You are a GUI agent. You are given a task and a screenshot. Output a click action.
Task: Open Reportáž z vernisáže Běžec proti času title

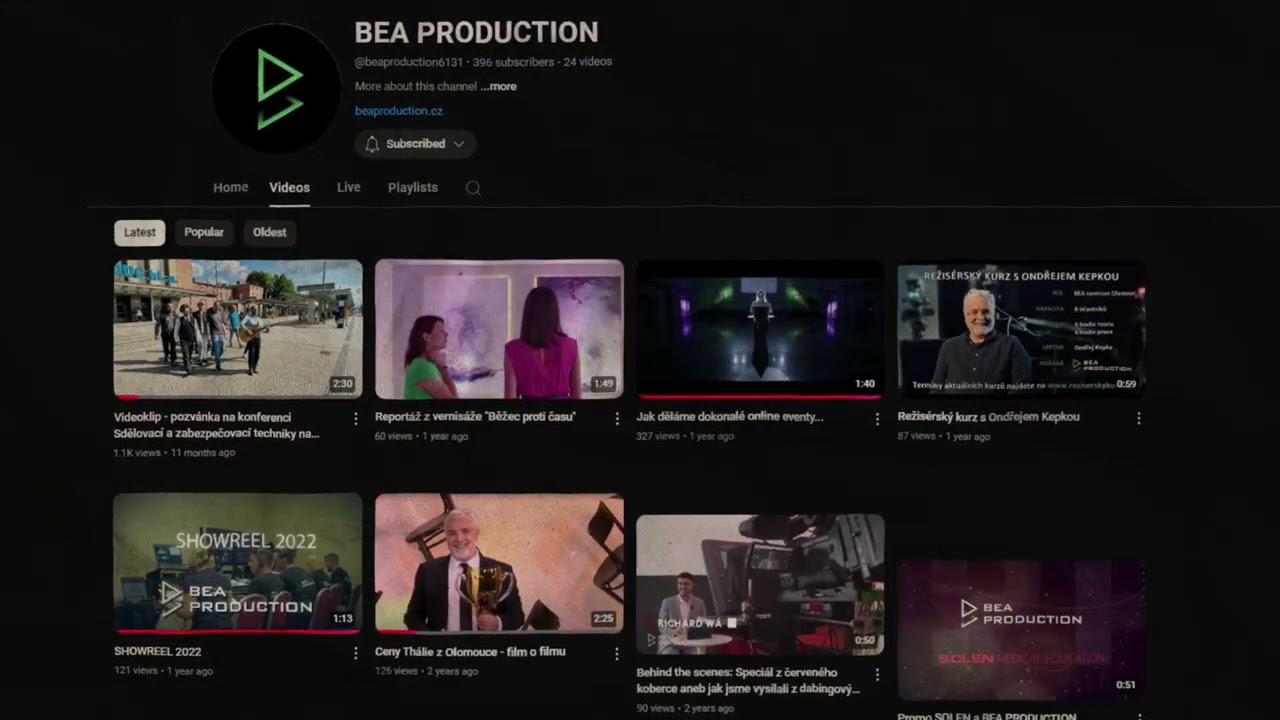click(475, 417)
